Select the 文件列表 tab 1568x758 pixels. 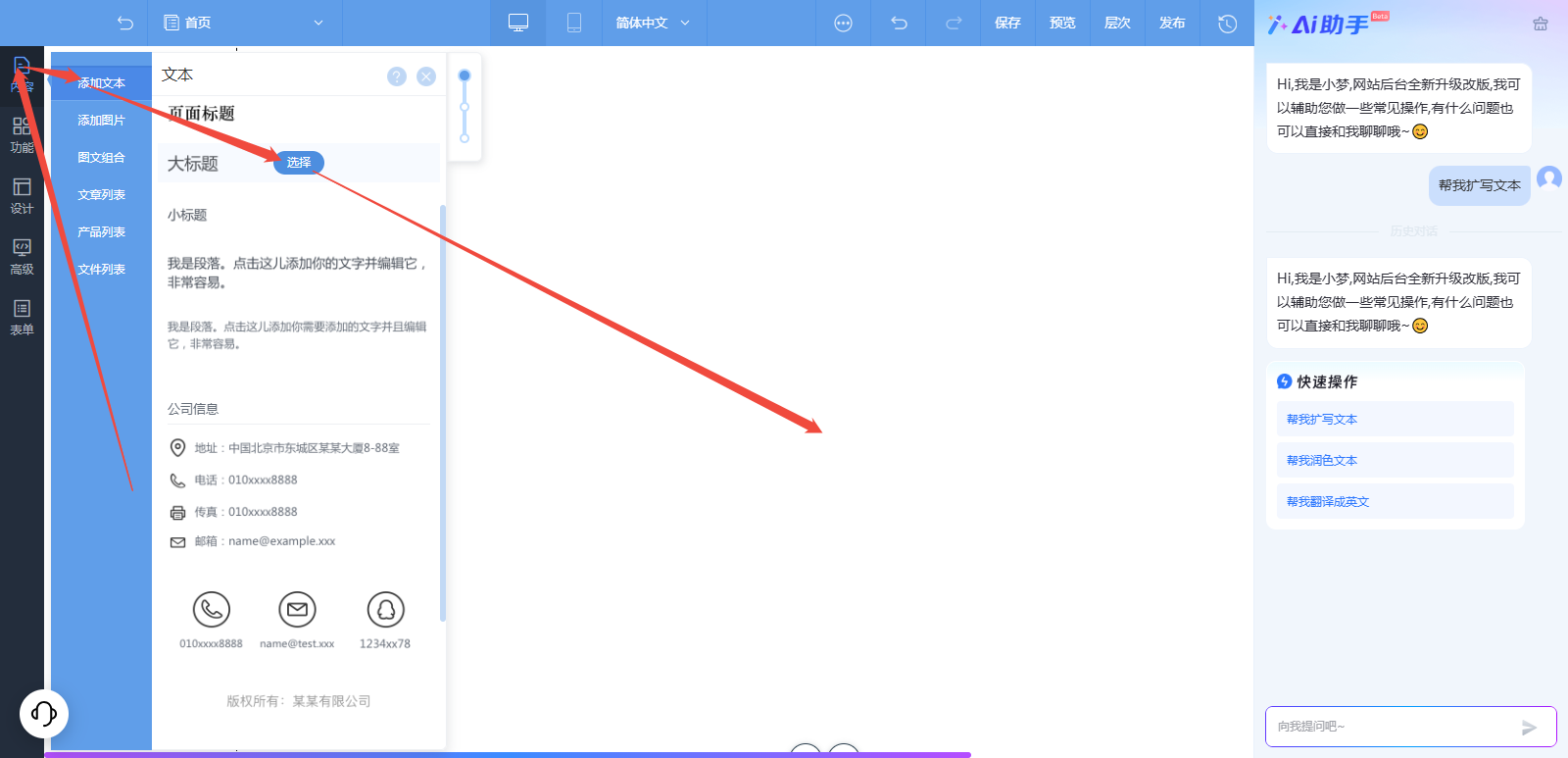(x=101, y=270)
